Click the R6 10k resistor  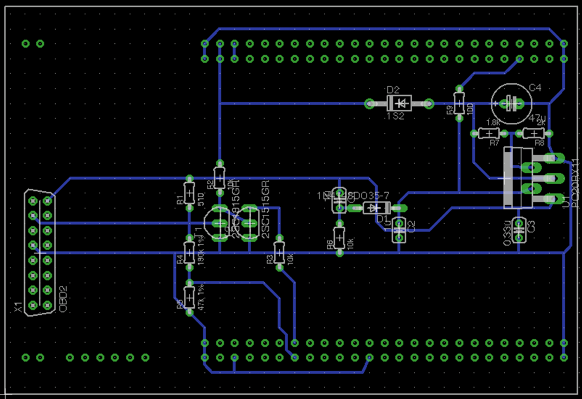point(339,238)
